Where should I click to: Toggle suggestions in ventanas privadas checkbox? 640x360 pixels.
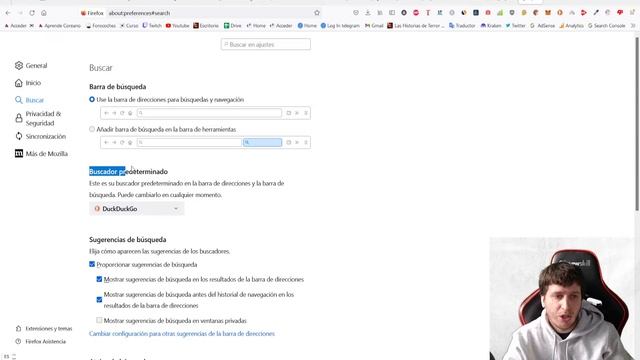click(99, 320)
